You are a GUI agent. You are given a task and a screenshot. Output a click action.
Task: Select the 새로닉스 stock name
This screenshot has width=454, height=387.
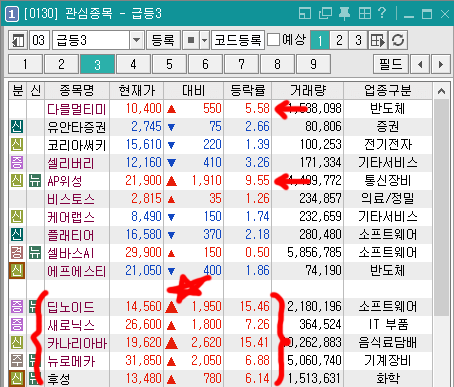(x=71, y=325)
